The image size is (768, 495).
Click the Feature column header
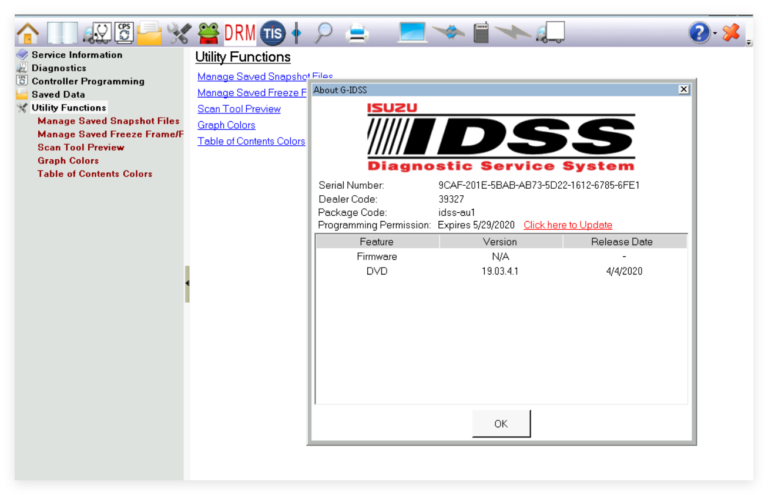click(x=377, y=242)
